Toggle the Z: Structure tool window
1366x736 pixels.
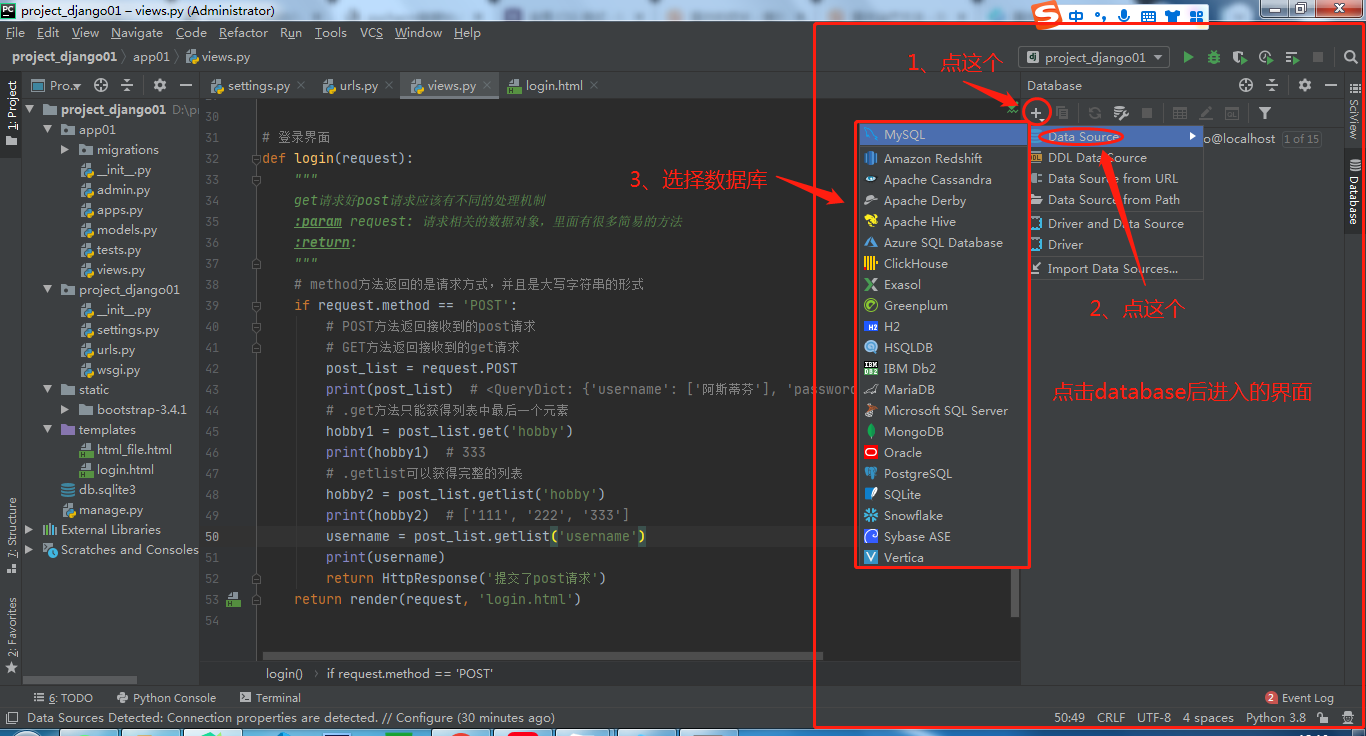point(12,535)
